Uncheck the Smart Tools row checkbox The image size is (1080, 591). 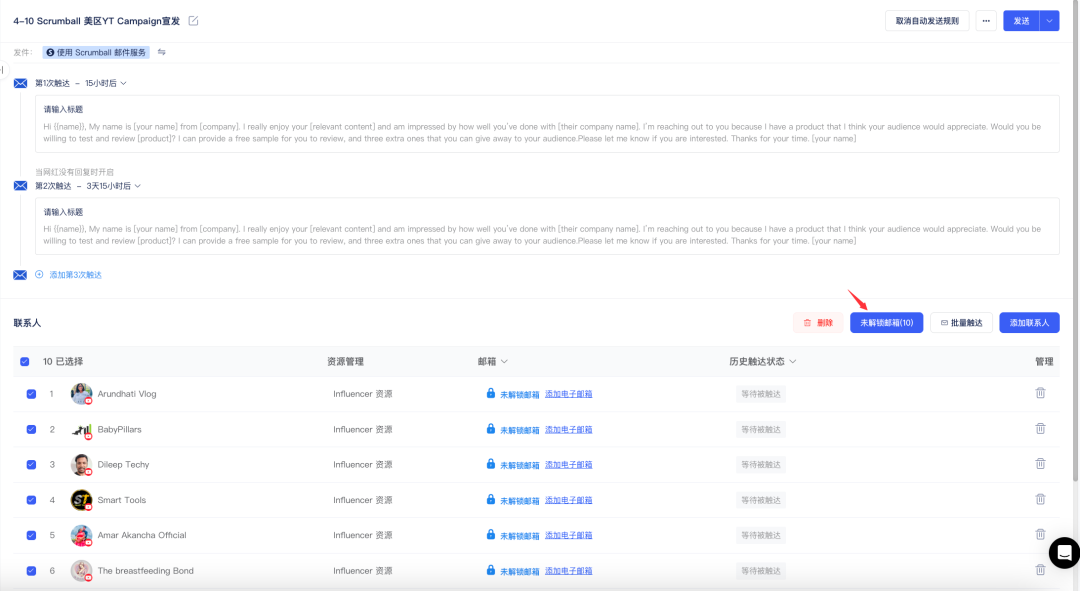(x=31, y=500)
